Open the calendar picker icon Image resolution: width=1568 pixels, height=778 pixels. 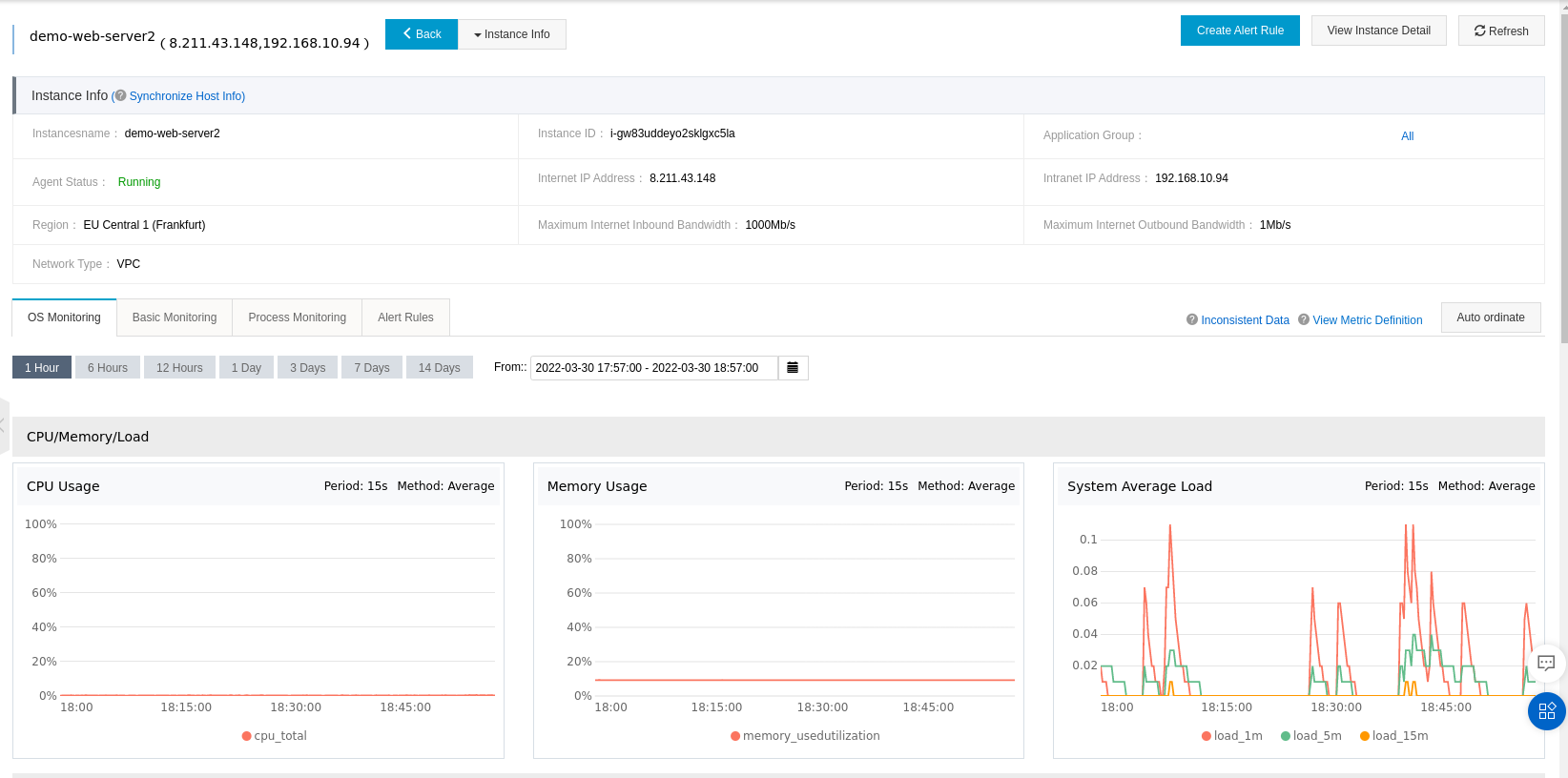(x=793, y=368)
